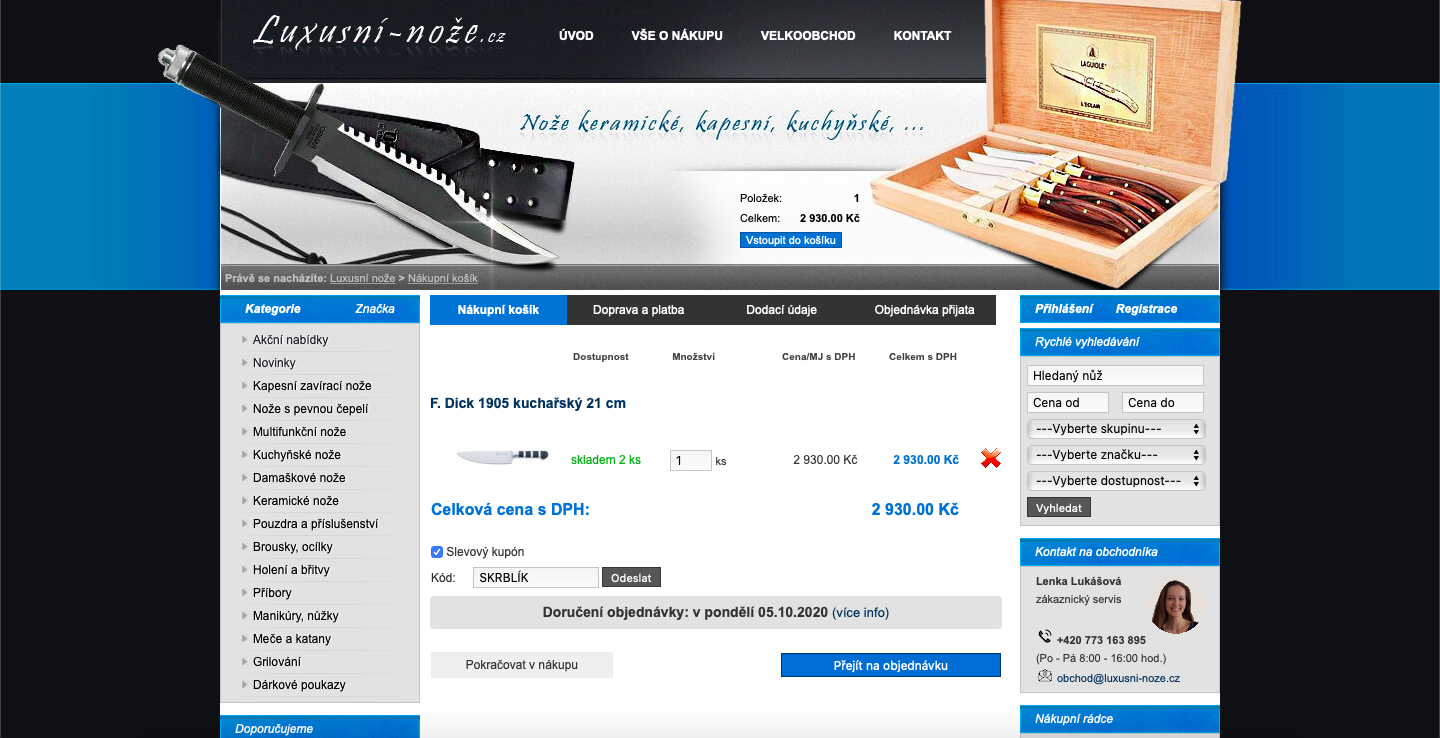Image resolution: width=1440 pixels, height=738 pixels.
Task: Open the Registrace tab
Action: [1146, 309]
